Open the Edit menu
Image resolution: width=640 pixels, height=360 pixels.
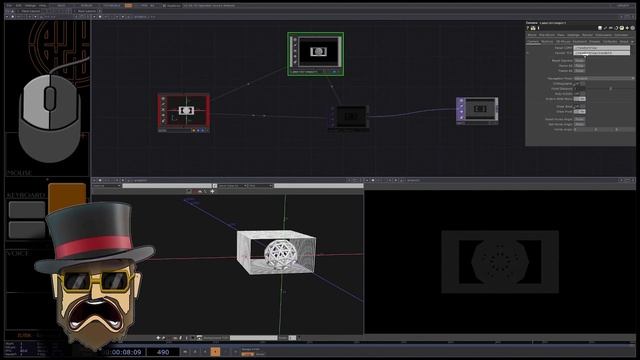pyautogui.click(x=18, y=6)
